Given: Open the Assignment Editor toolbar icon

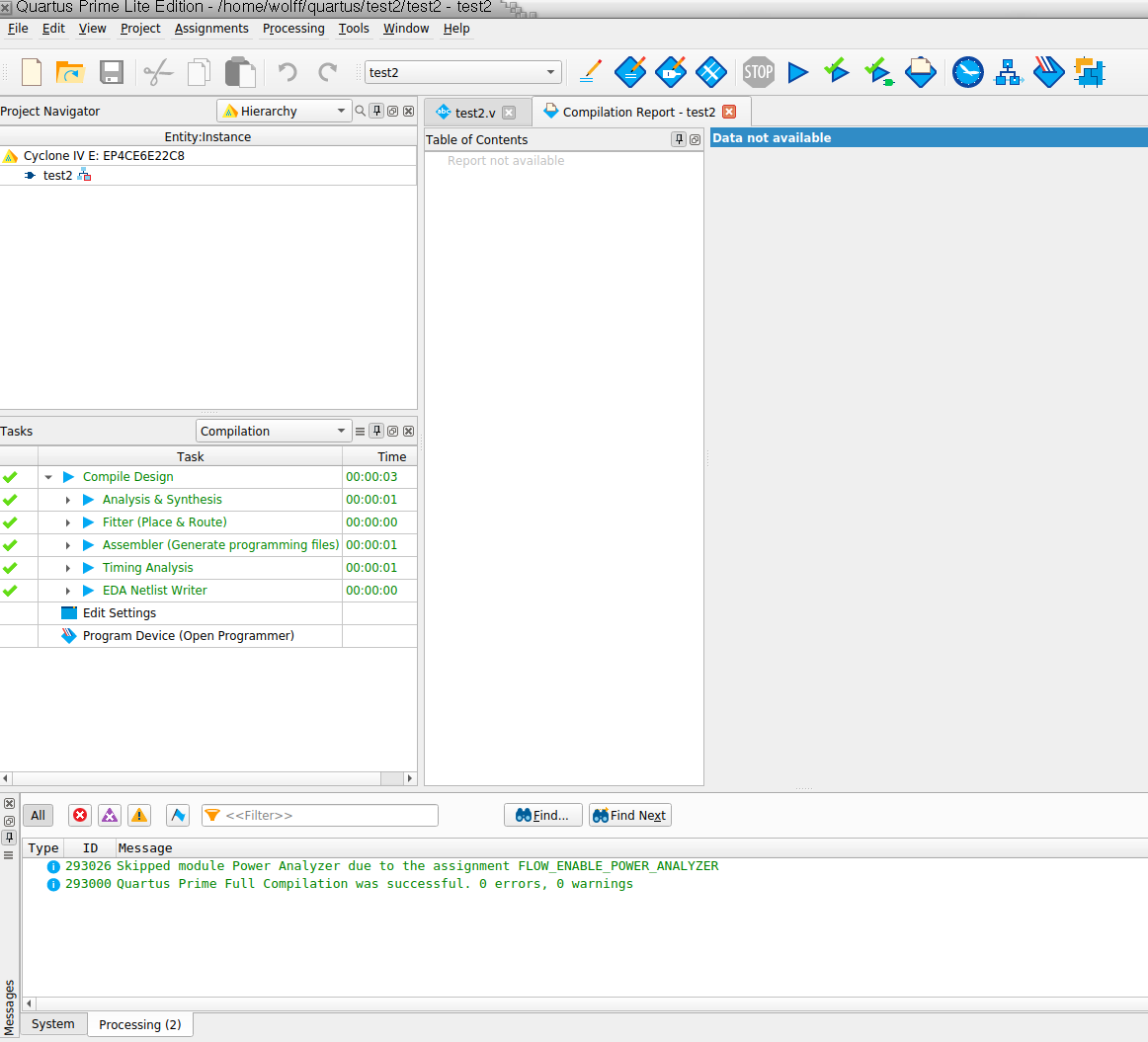Looking at the screenshot, I should pos(630,72).
